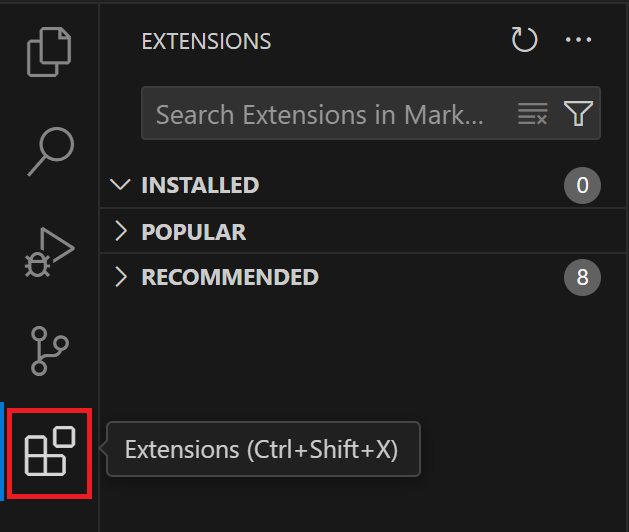Click the EXTENSIONS panel title
Image resolution: width=629 pixels, height=532 pixels.
click(x=206, y=42)
